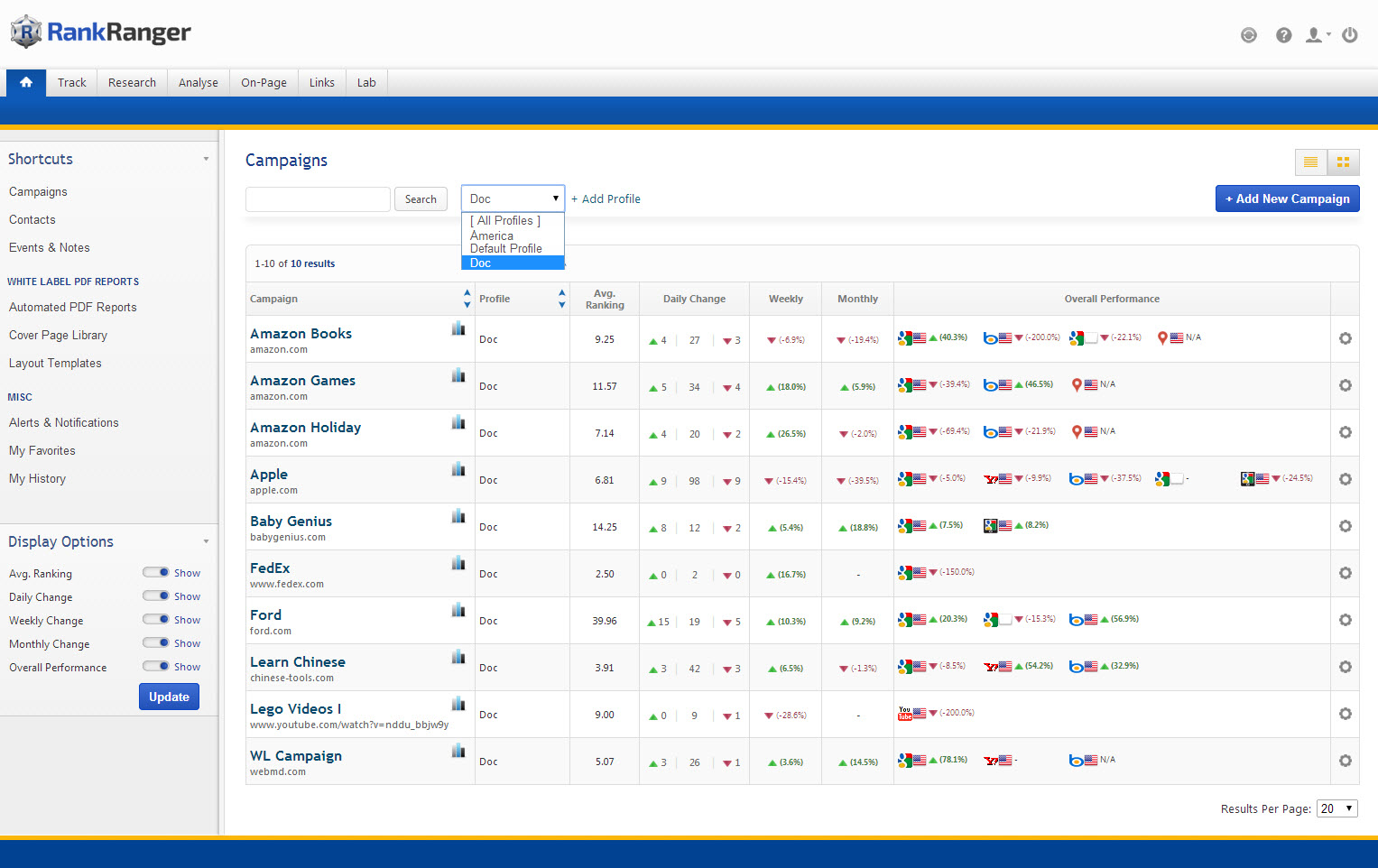Switch to grid view layout icon
The height and width of the screenshot is (868, 1378).
click(1343, 162)
